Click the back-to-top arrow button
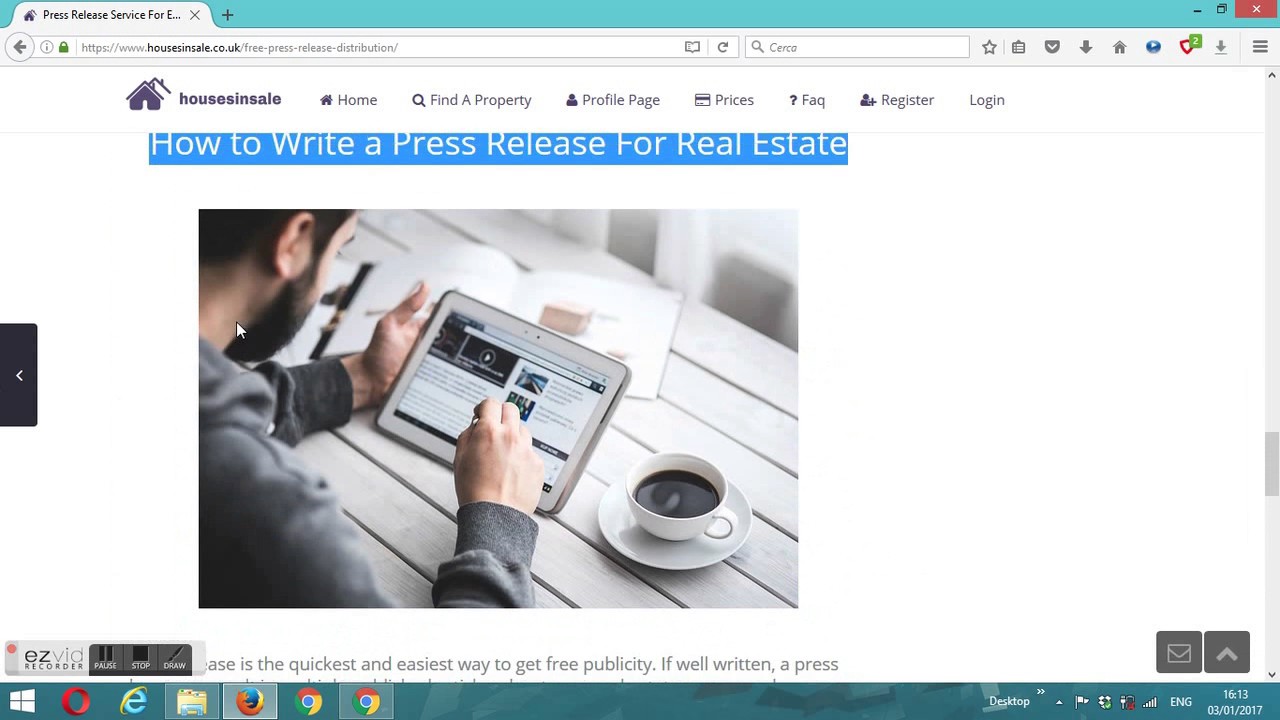The width and height of the screenshot is (1280, 720). pos(1227,653)
